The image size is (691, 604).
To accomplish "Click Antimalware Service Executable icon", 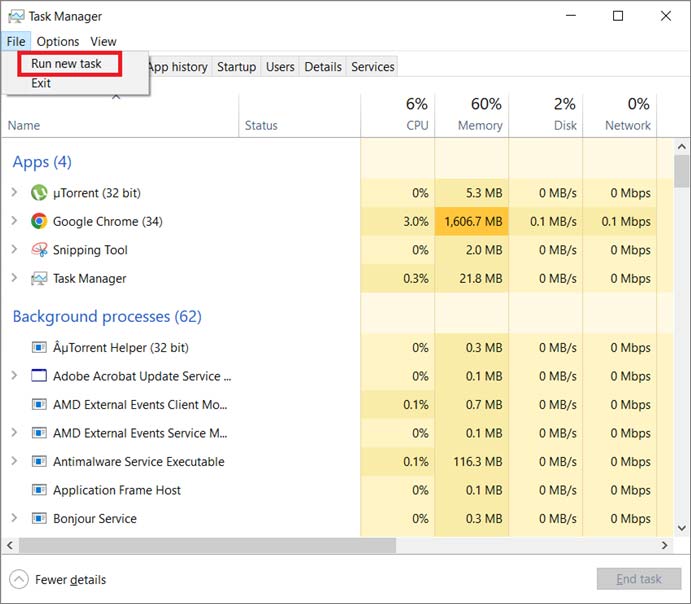I will point(39,461).
